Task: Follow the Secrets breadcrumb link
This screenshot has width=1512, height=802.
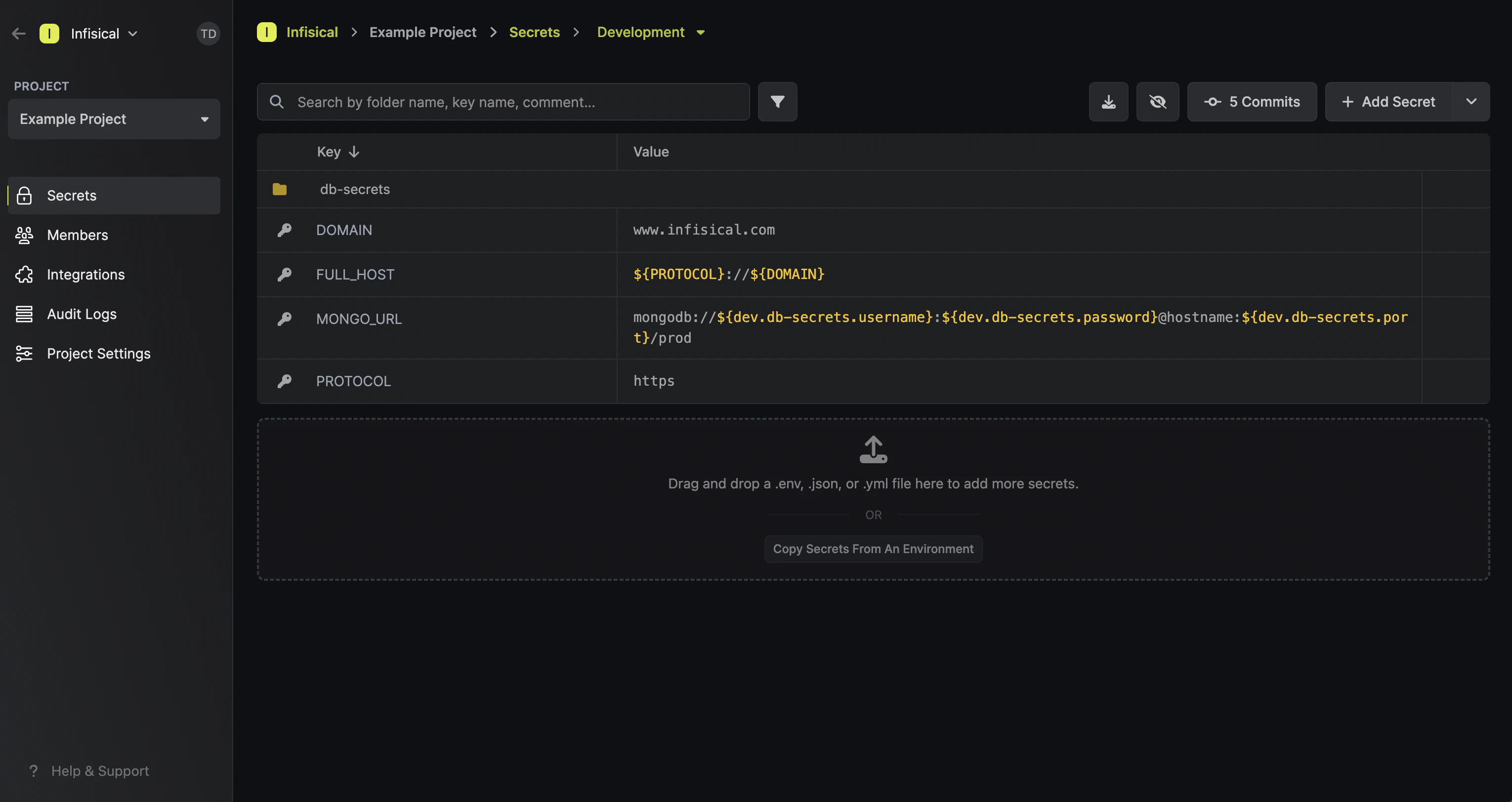Action: [x=534, y=32]
